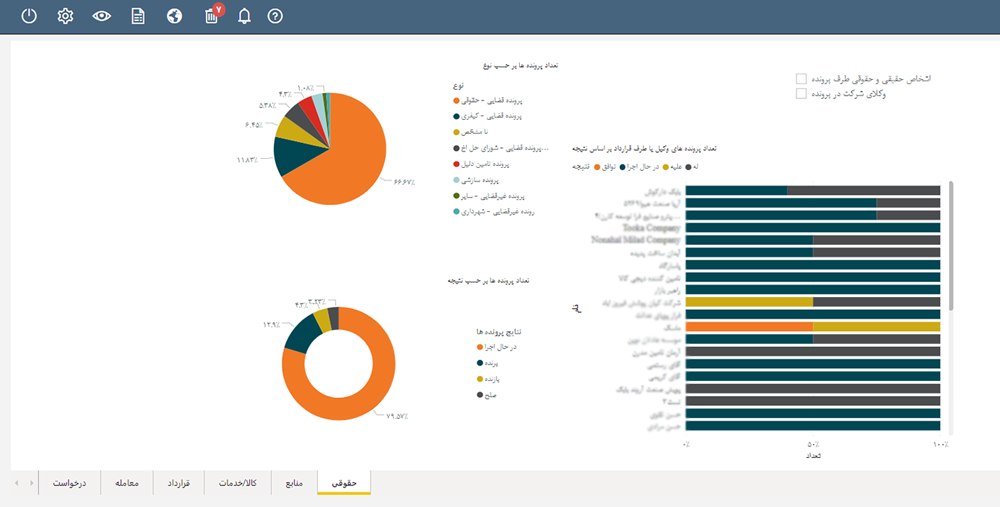Go to the 'درخواست' tab
1000x507 pixels.
pyautogui.click(x=69, y=483)
